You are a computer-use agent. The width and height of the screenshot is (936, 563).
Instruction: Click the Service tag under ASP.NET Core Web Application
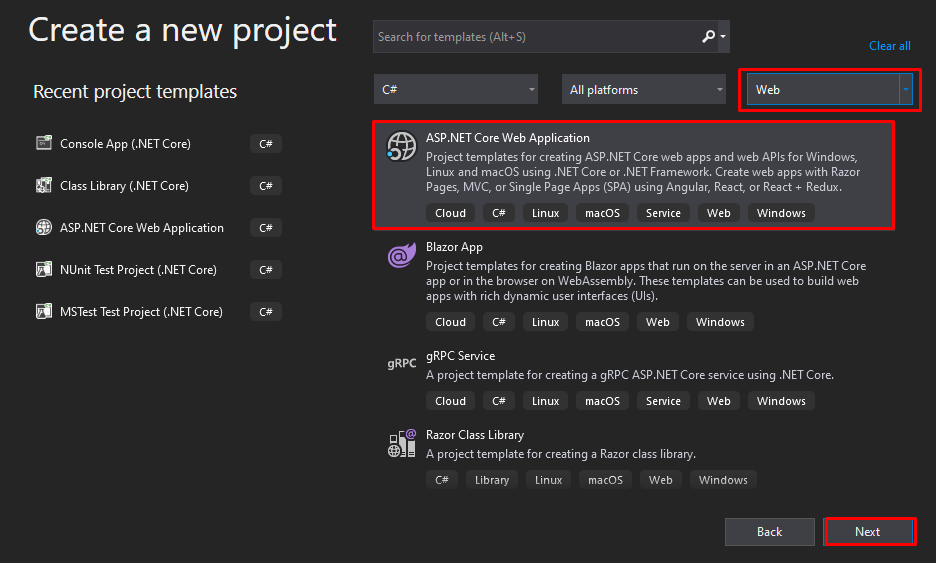pyautogui.click(x=663, y=213)
